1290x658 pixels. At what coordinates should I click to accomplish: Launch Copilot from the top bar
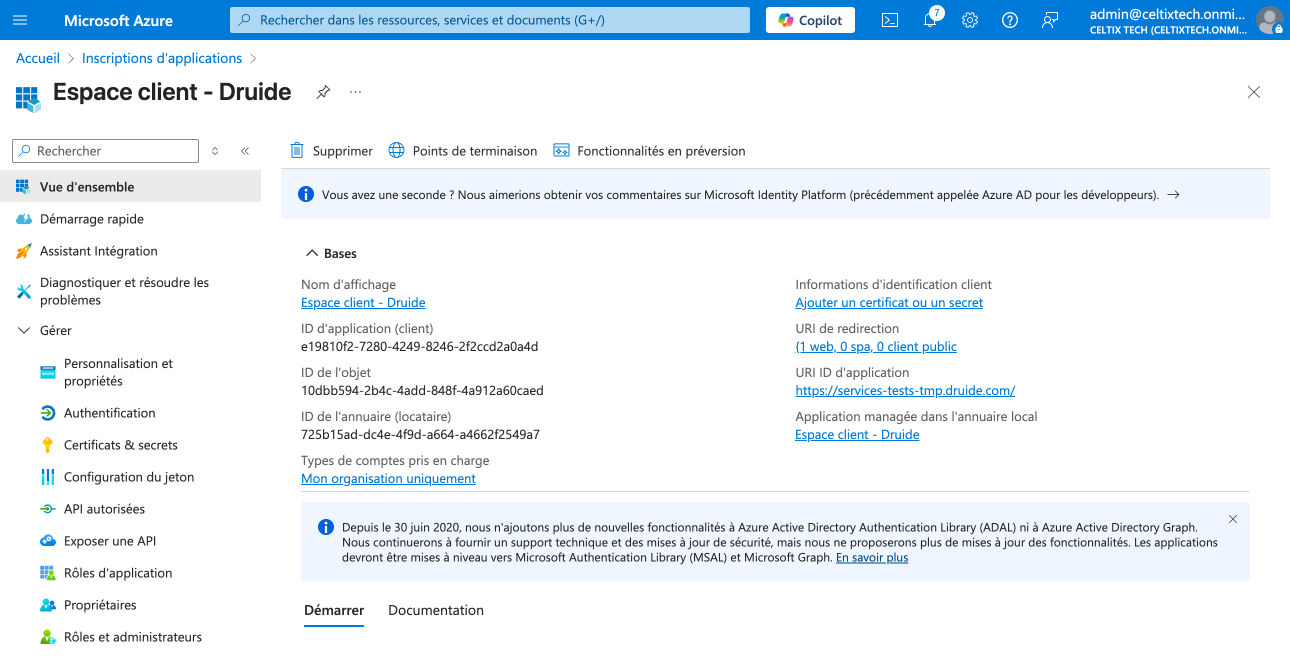coord(810,20)
